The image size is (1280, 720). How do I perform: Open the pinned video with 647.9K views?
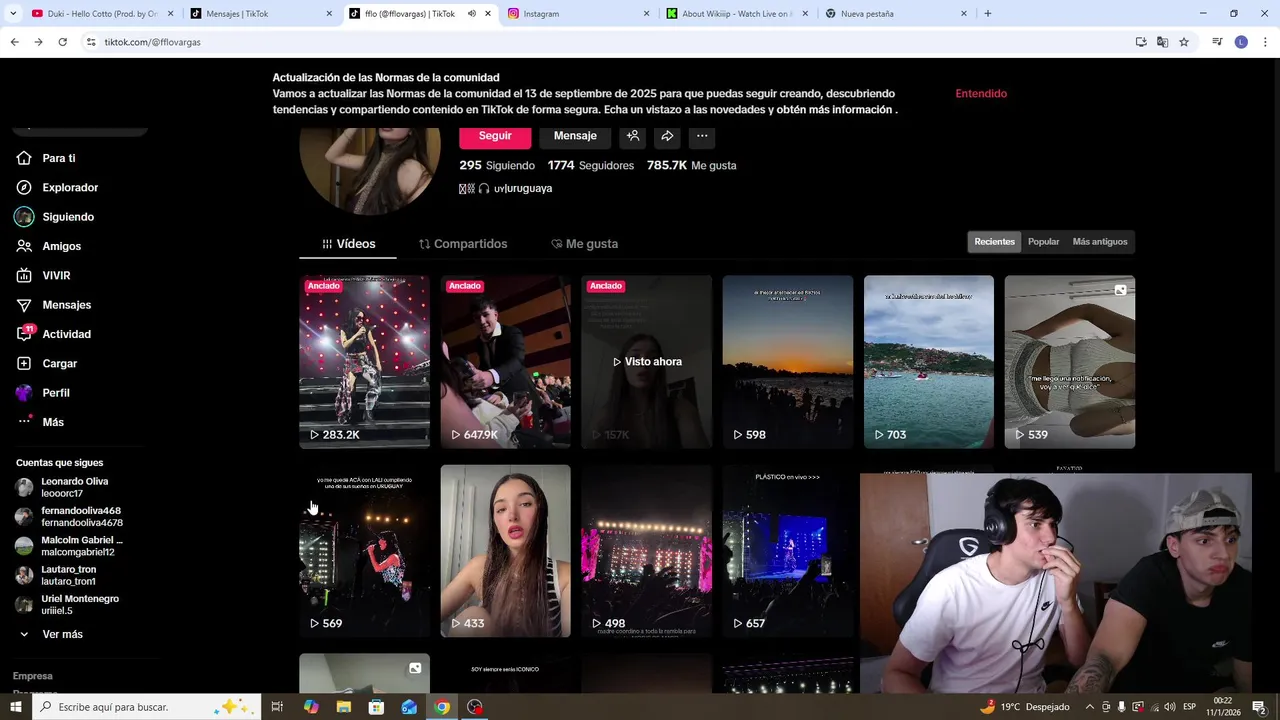[x=505, y=362]
